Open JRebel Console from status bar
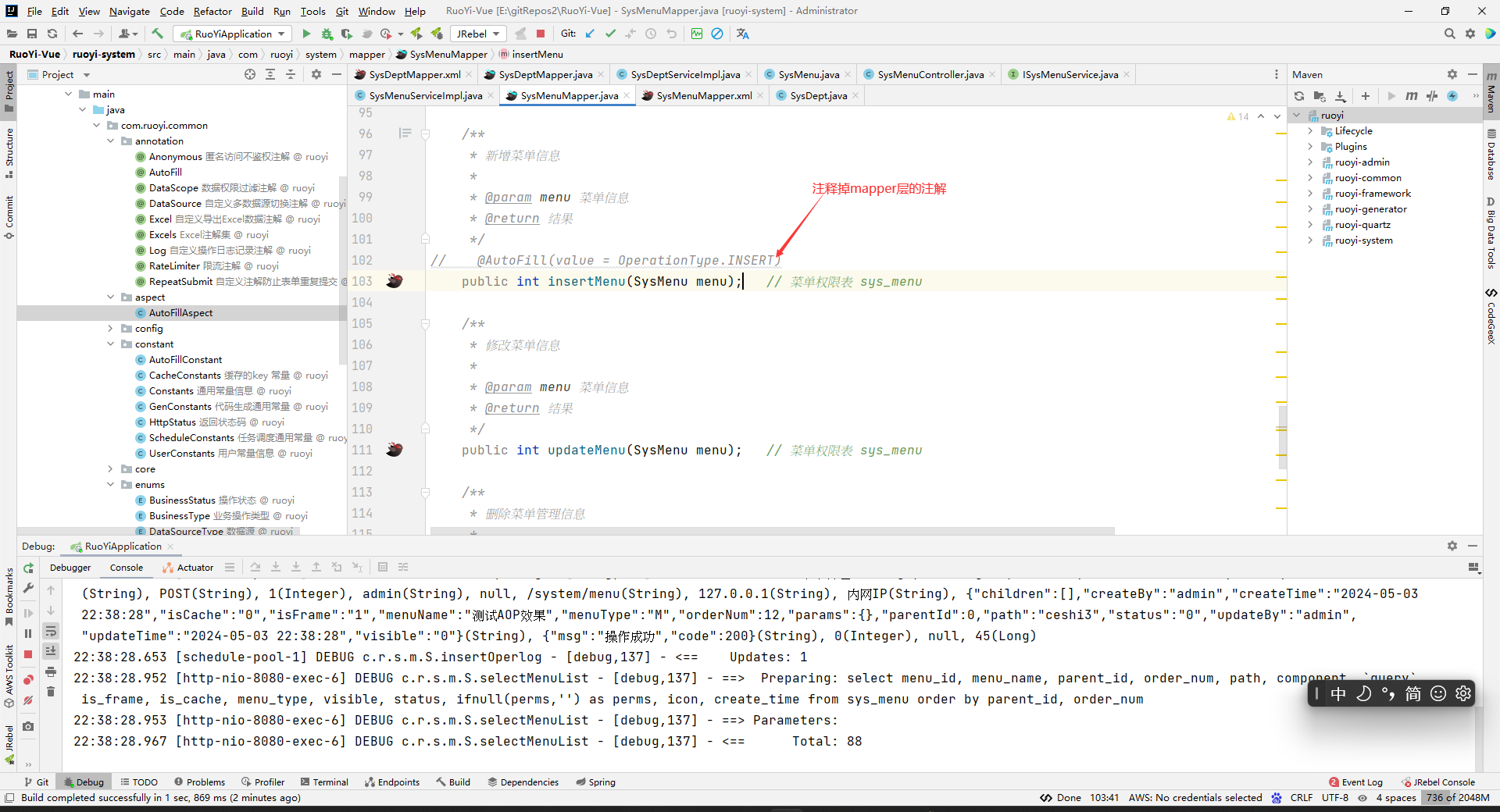The image size is (1500, 812). [x=1437, y=782]
